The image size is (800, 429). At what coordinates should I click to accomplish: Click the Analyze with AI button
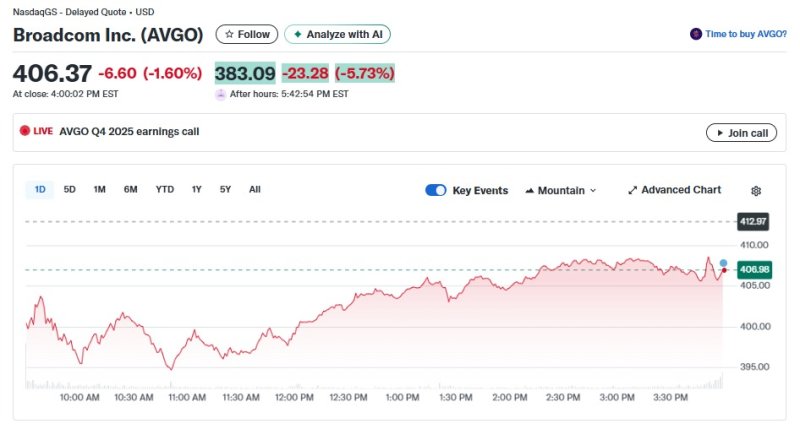[x=337, y=34]
